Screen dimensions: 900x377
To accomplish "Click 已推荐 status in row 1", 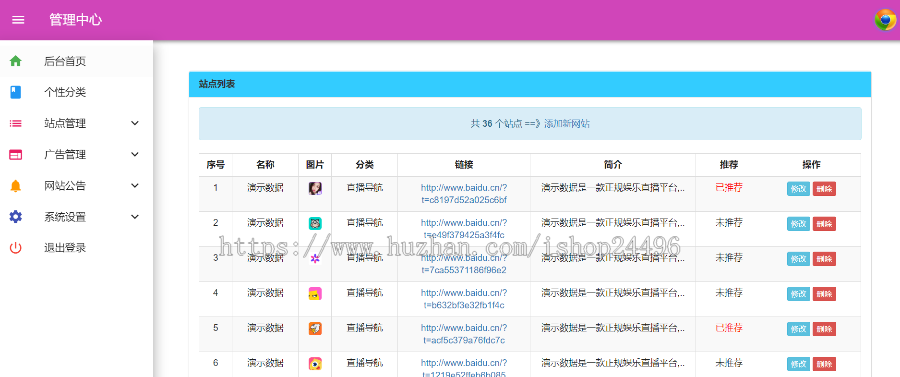I will [728, 187].
